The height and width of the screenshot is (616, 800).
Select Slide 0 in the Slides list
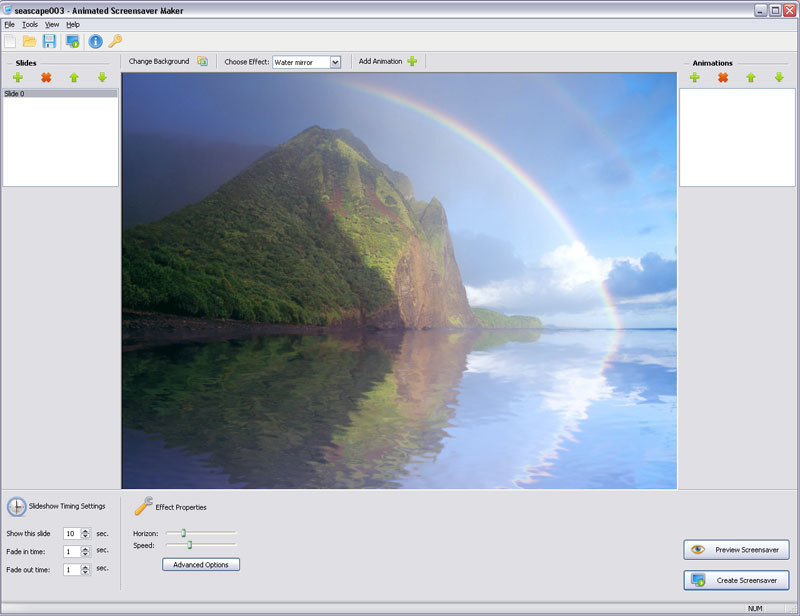[60, 93]
